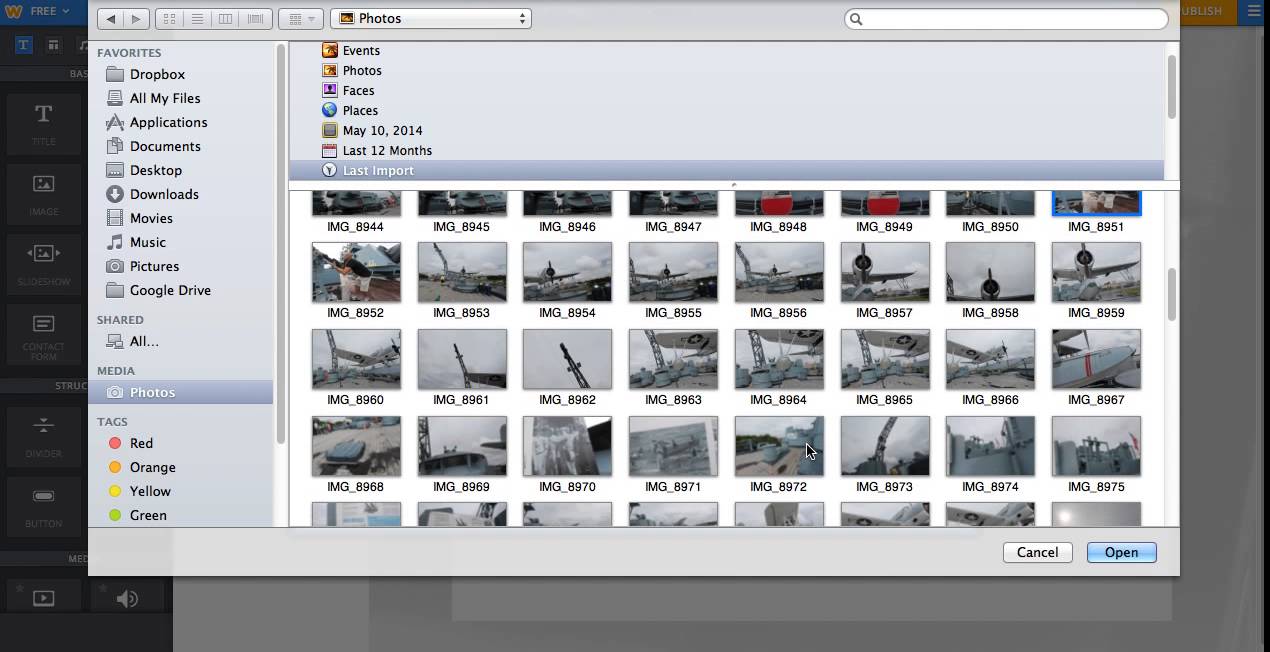The height and width of the screenshot is (652, 1270).
Task: Select All My Files in sidebar
Action: pos(165,98)
